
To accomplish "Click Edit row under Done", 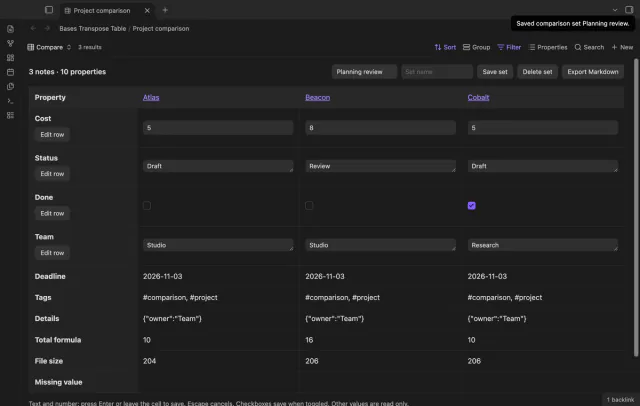I will point(52,213).
